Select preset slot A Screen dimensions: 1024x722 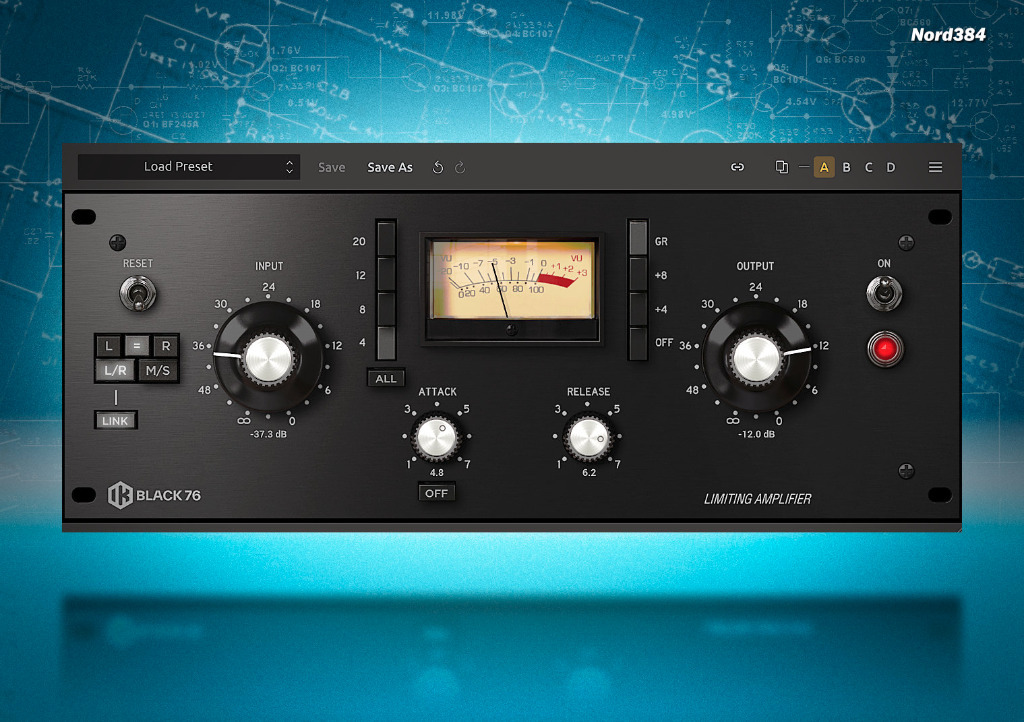pyautogui.click(x=824, y=168)
